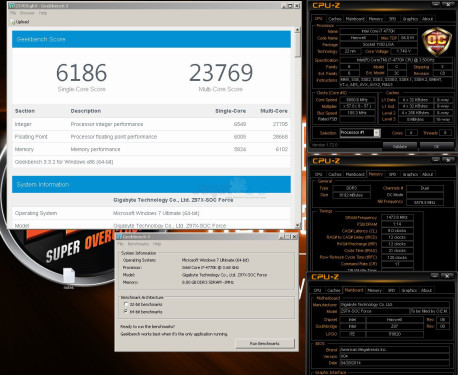Minimize the middle CPU-Z window
Image resolution: width=458 pixels, height=375 pixels.
pyautogui.click(x=437, y=160)
